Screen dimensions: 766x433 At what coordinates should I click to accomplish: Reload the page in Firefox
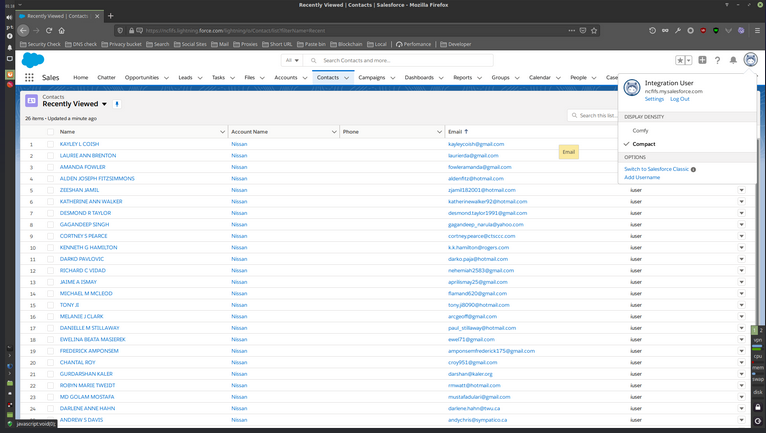pyautogui.click(x=49, y=30)
